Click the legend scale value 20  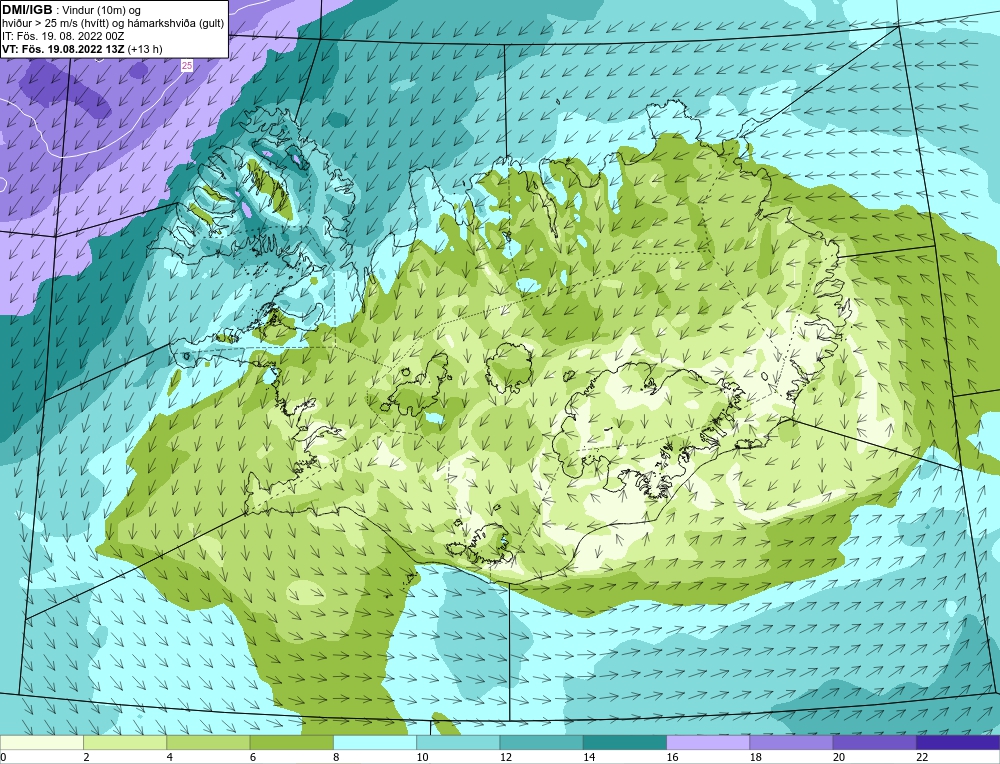click(x=838, y=757)
